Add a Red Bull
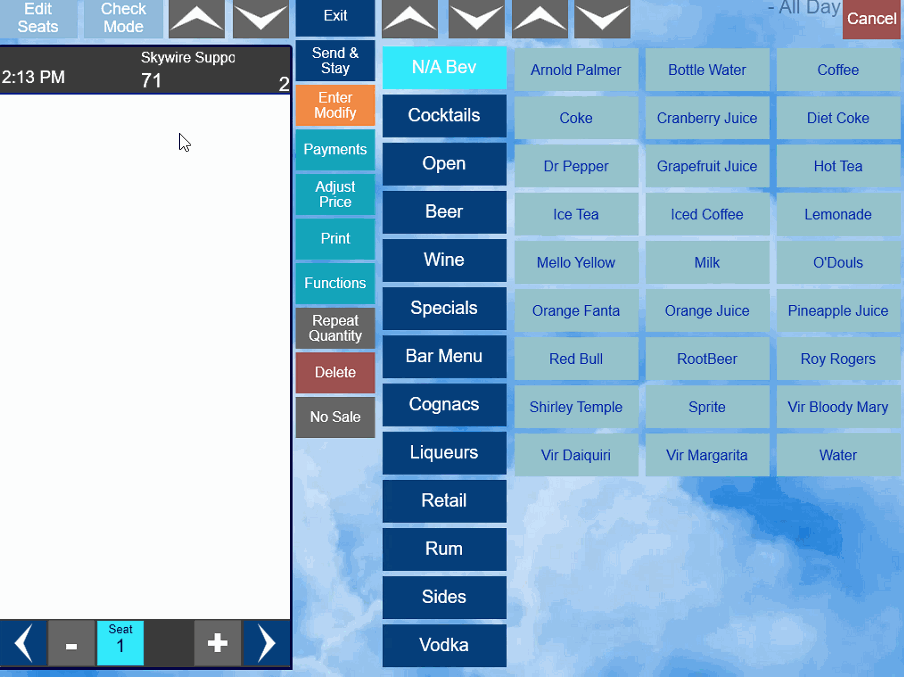 coord(576,359)
